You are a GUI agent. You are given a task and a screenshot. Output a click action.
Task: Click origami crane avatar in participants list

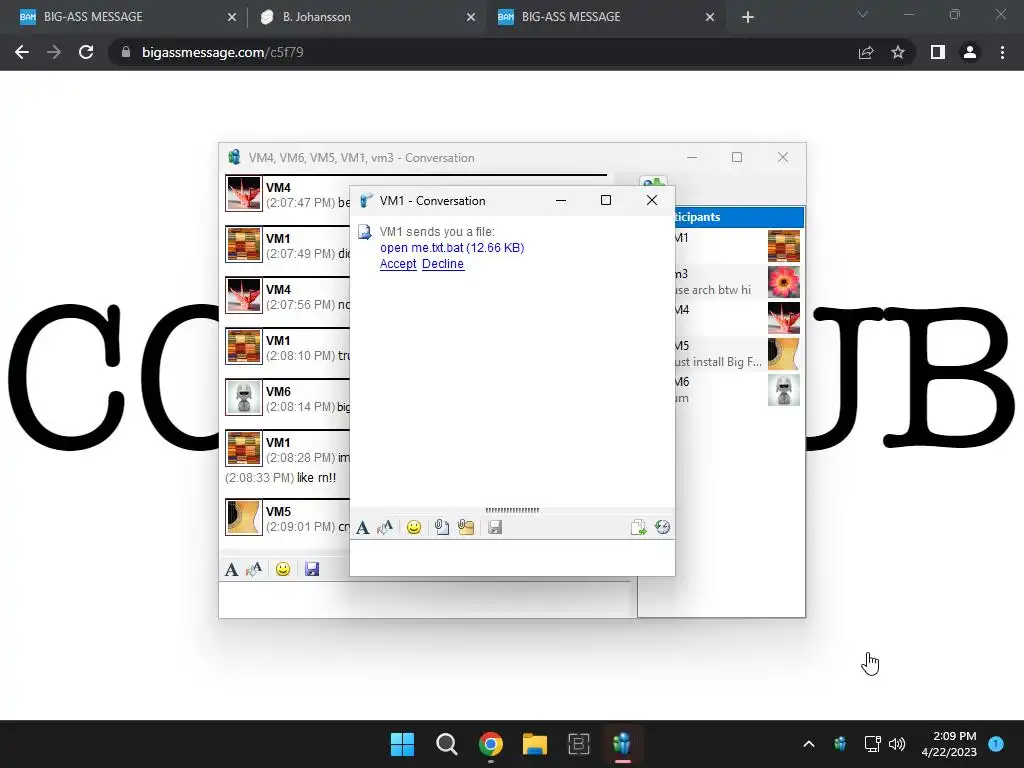coord(784,318)
